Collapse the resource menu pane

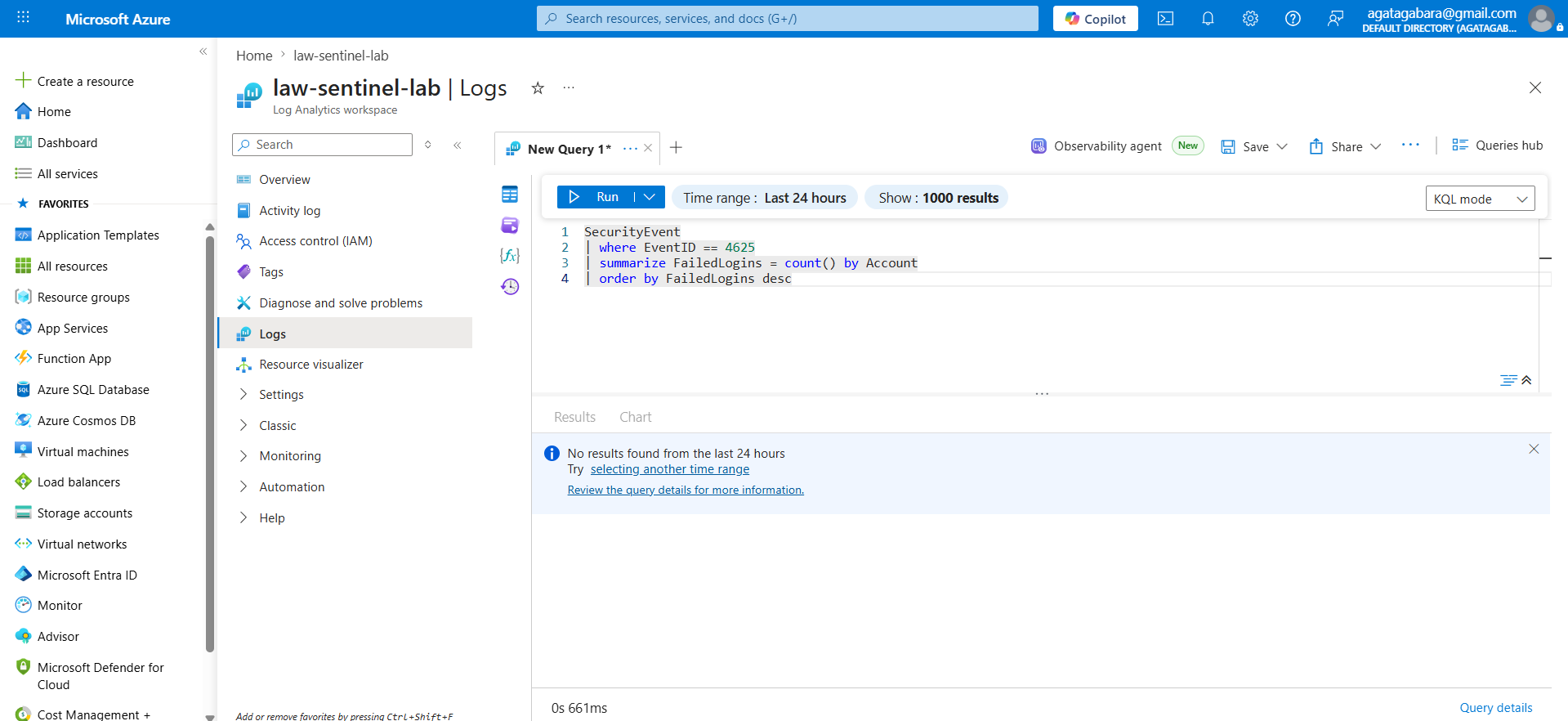point(458,145)
